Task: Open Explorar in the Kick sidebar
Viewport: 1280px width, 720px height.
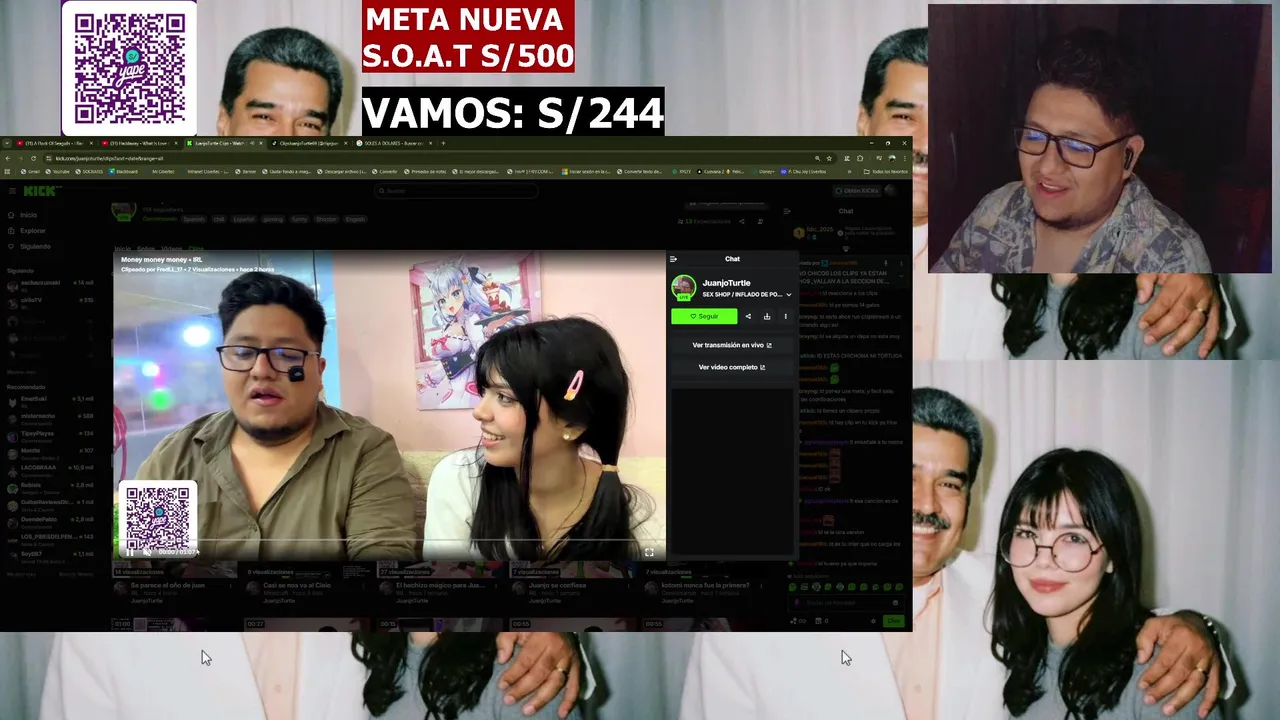Action: coord(32,230)
